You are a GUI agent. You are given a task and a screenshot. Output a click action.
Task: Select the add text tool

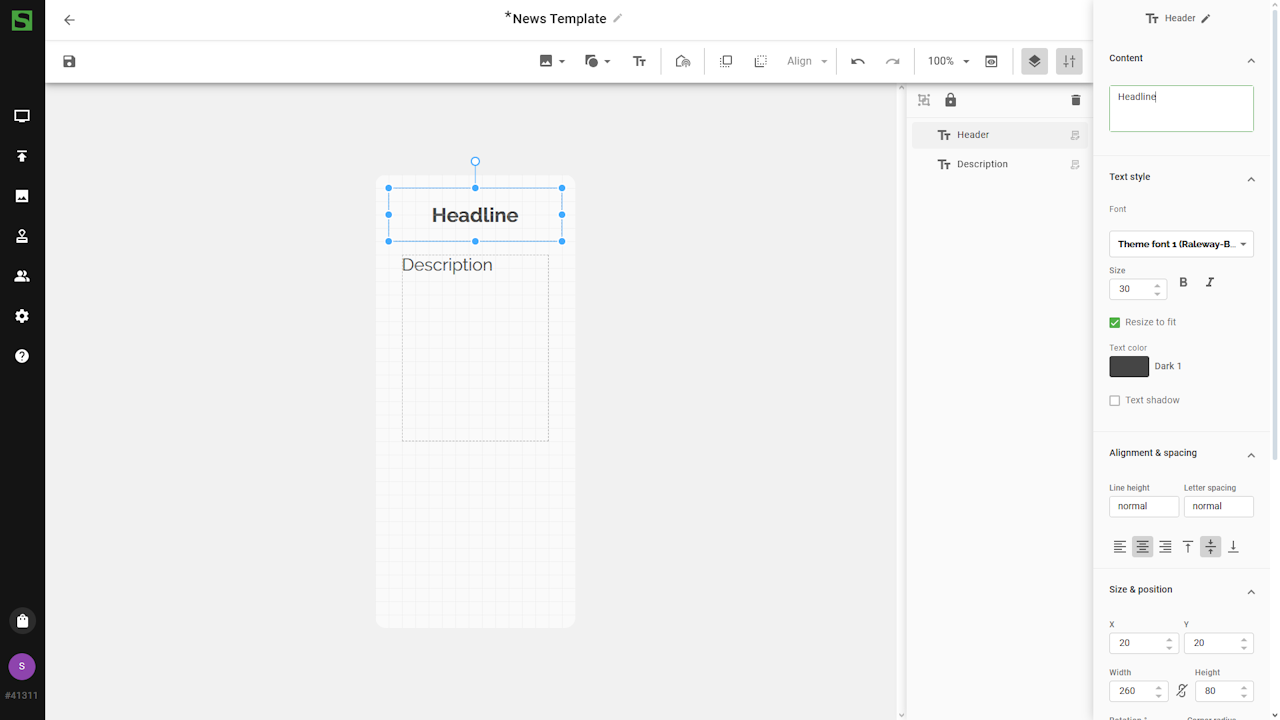coord(639,62)
